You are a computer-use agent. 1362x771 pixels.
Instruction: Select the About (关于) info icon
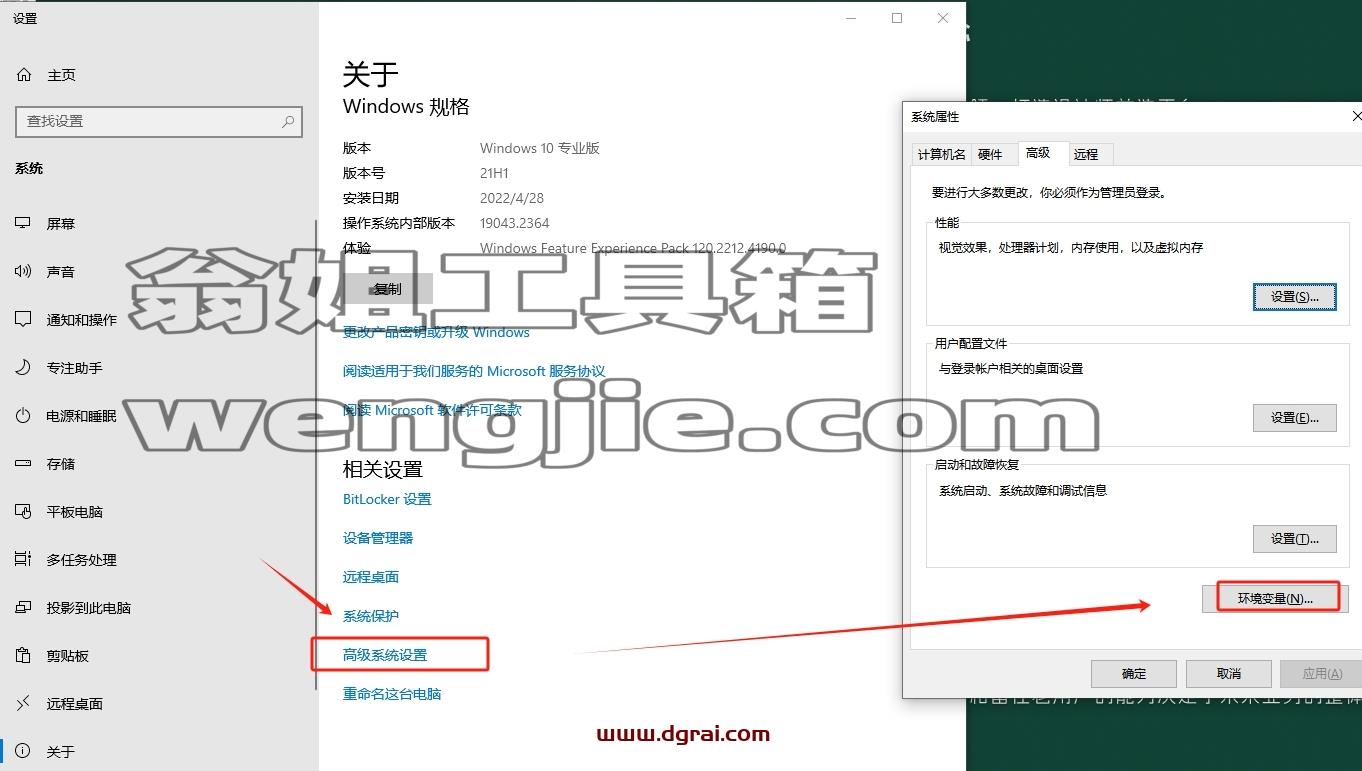pos(23,751)
